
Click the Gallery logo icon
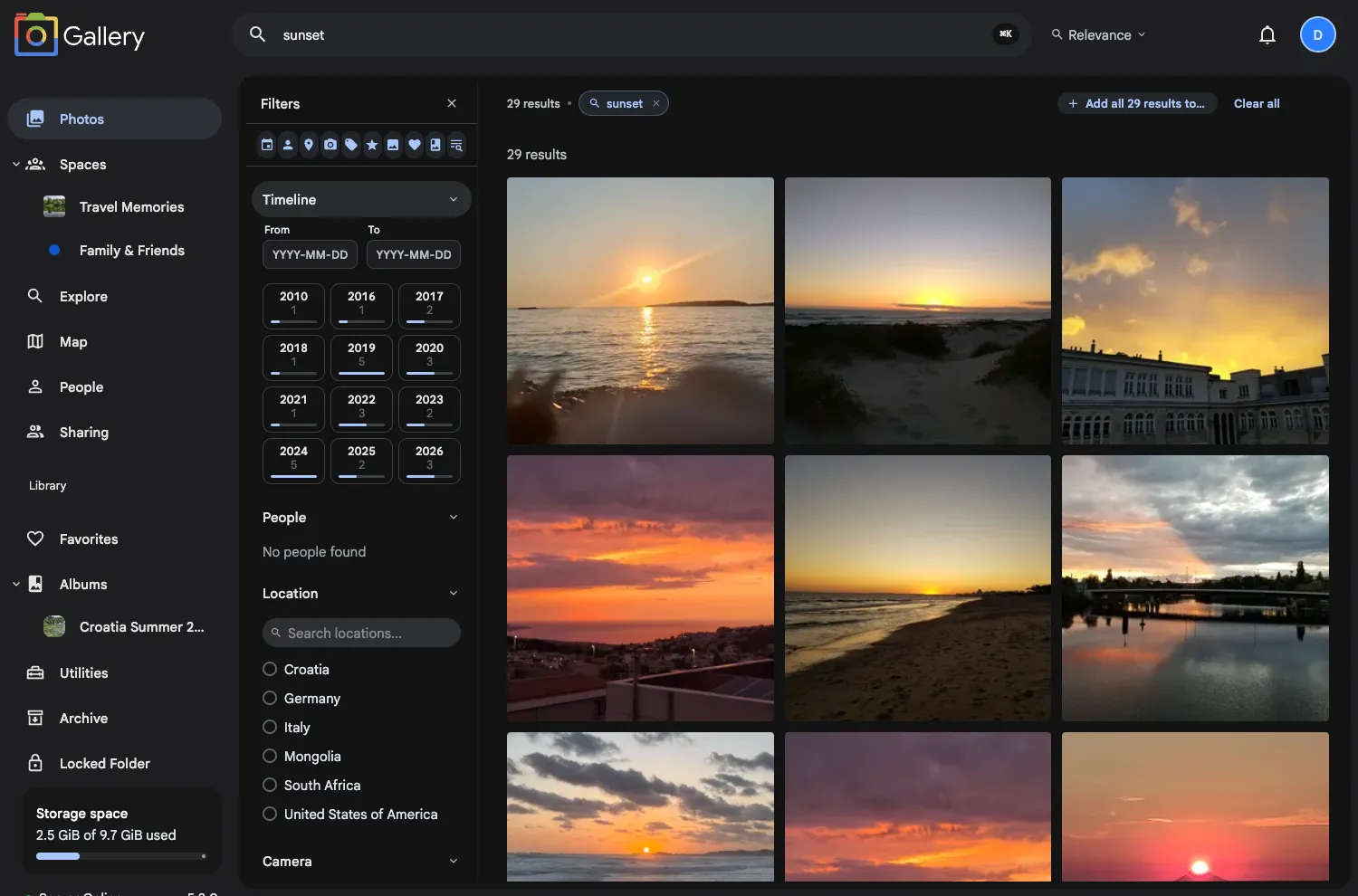pos(36,35)
